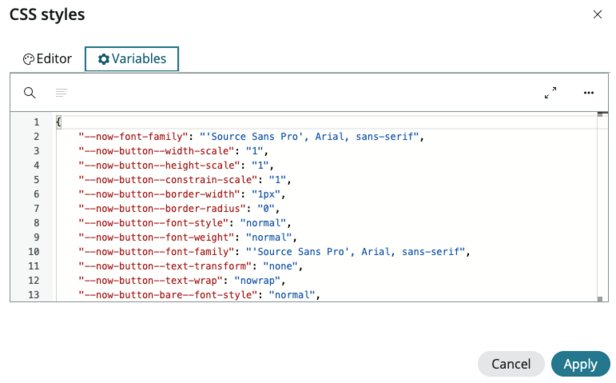Click the "none" text-transform value
The height and width of the screenshot is (383, 616).
point(280,266)
